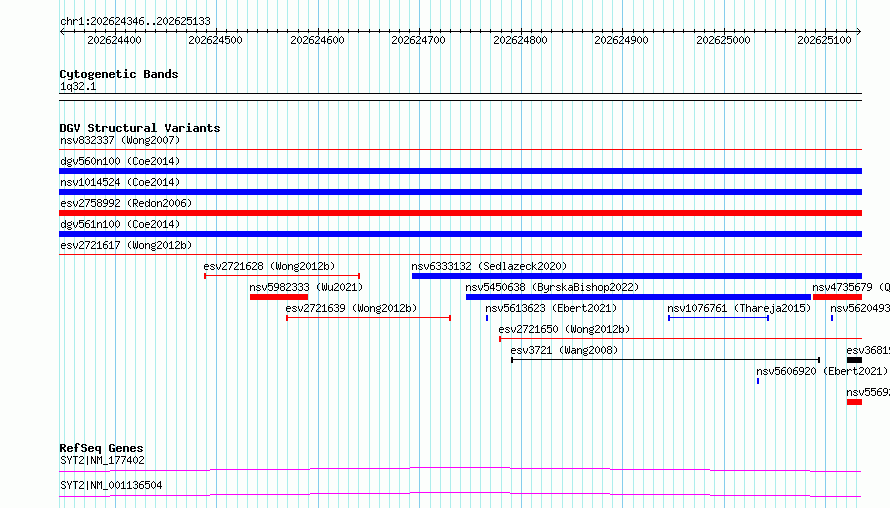Click the blue bar of nsv5450638
890x508 pixels.
point(639,297)
